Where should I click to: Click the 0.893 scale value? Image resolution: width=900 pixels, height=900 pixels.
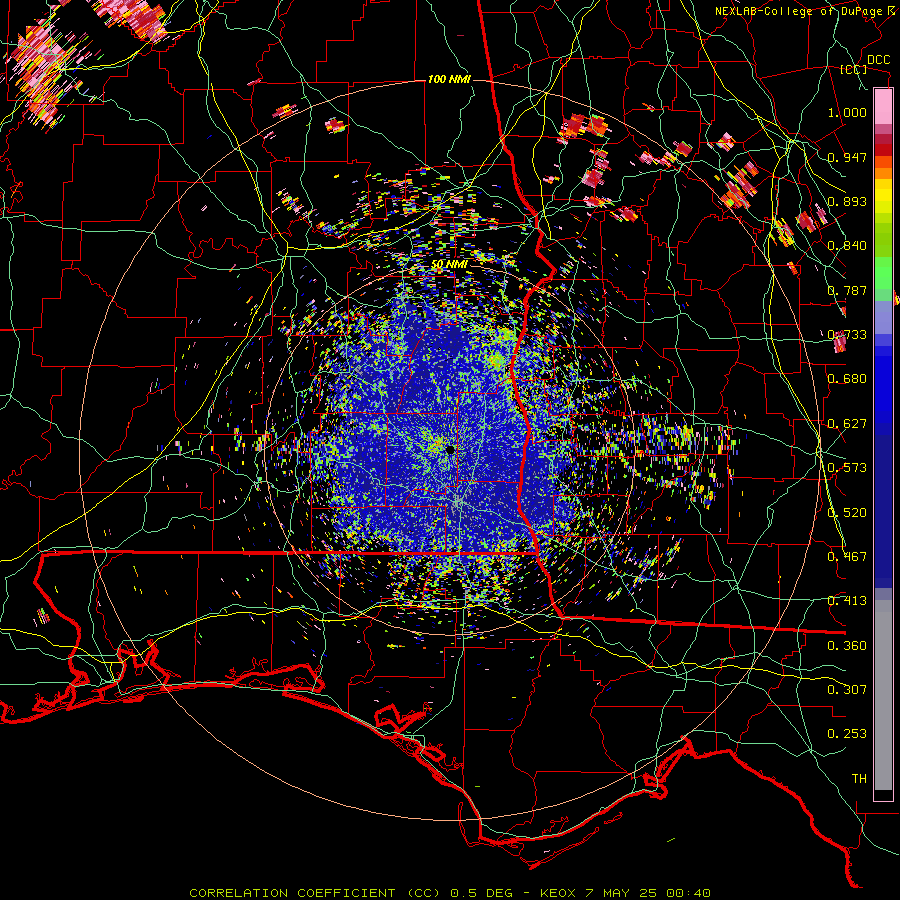847,201
